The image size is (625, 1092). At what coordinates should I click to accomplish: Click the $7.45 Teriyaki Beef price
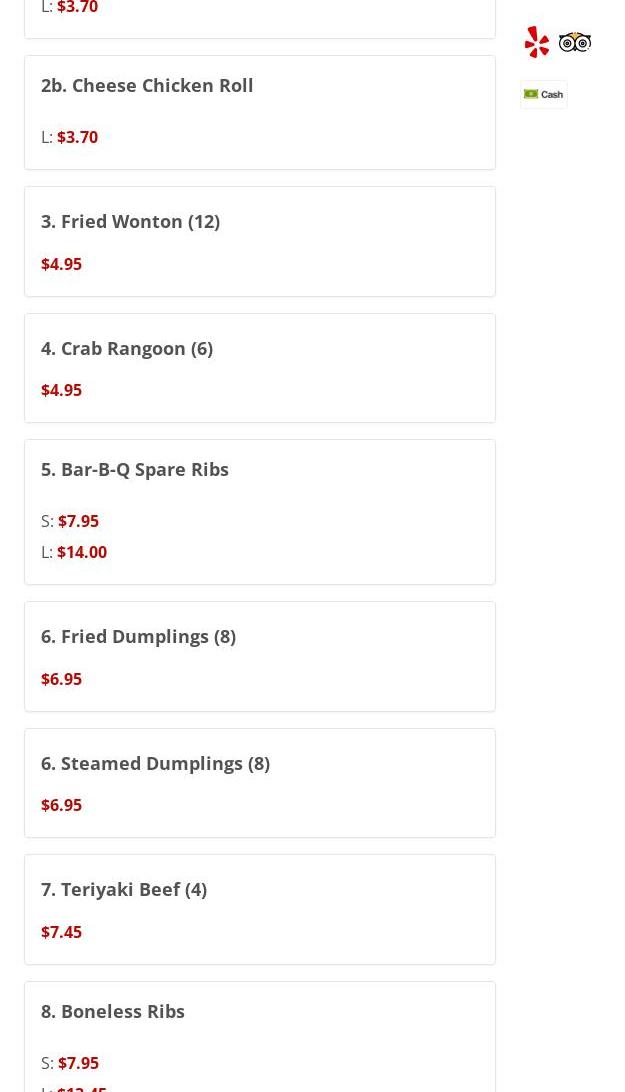[61, 932]
